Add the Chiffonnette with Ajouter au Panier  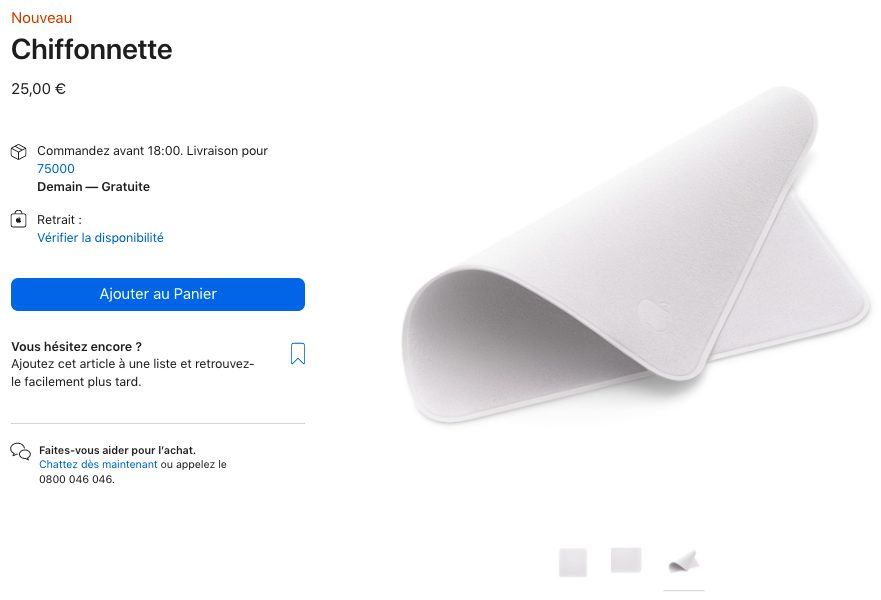coord(158,294)
